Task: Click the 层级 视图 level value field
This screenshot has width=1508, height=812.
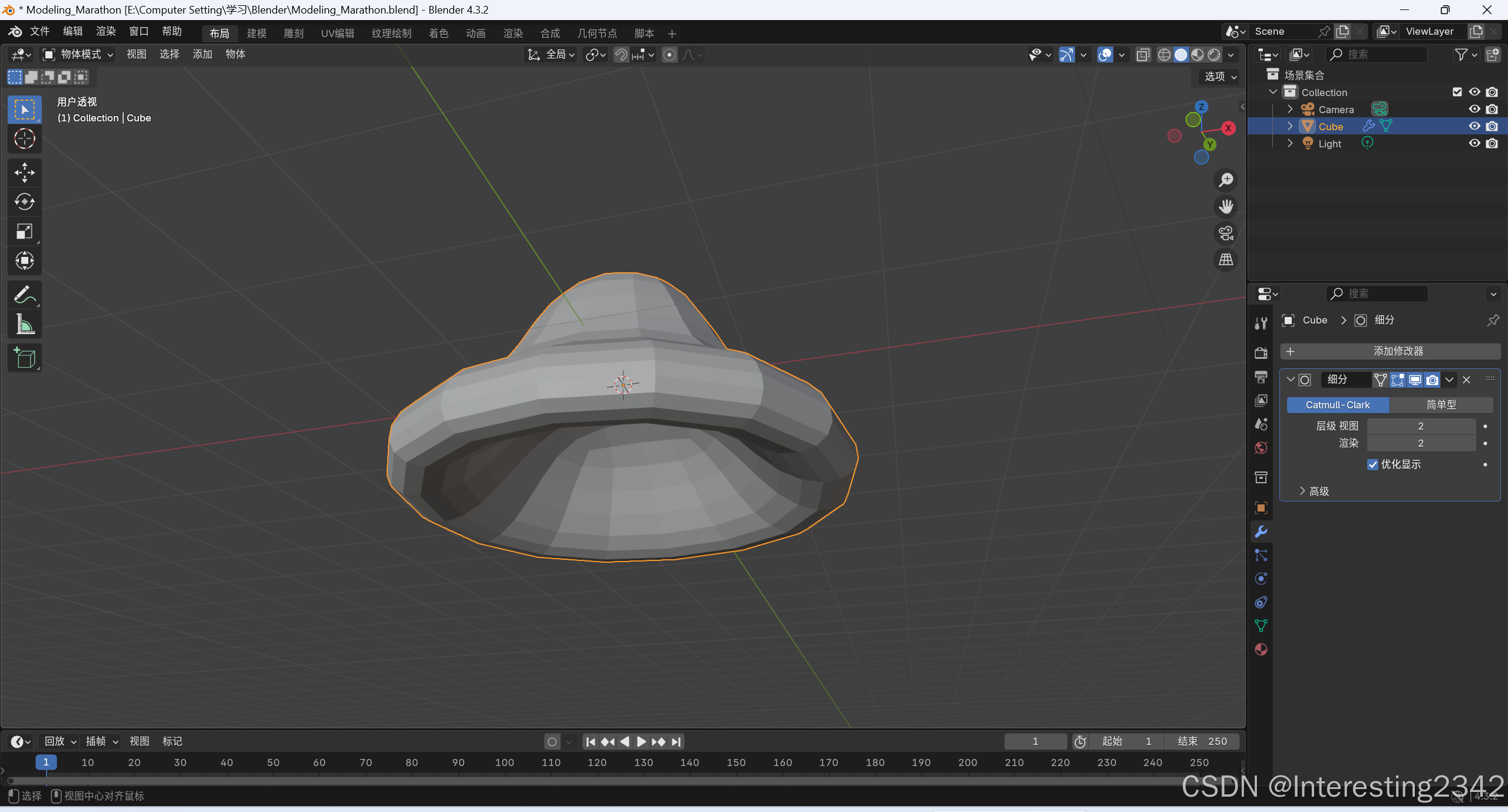Action: pos(1420,426)
